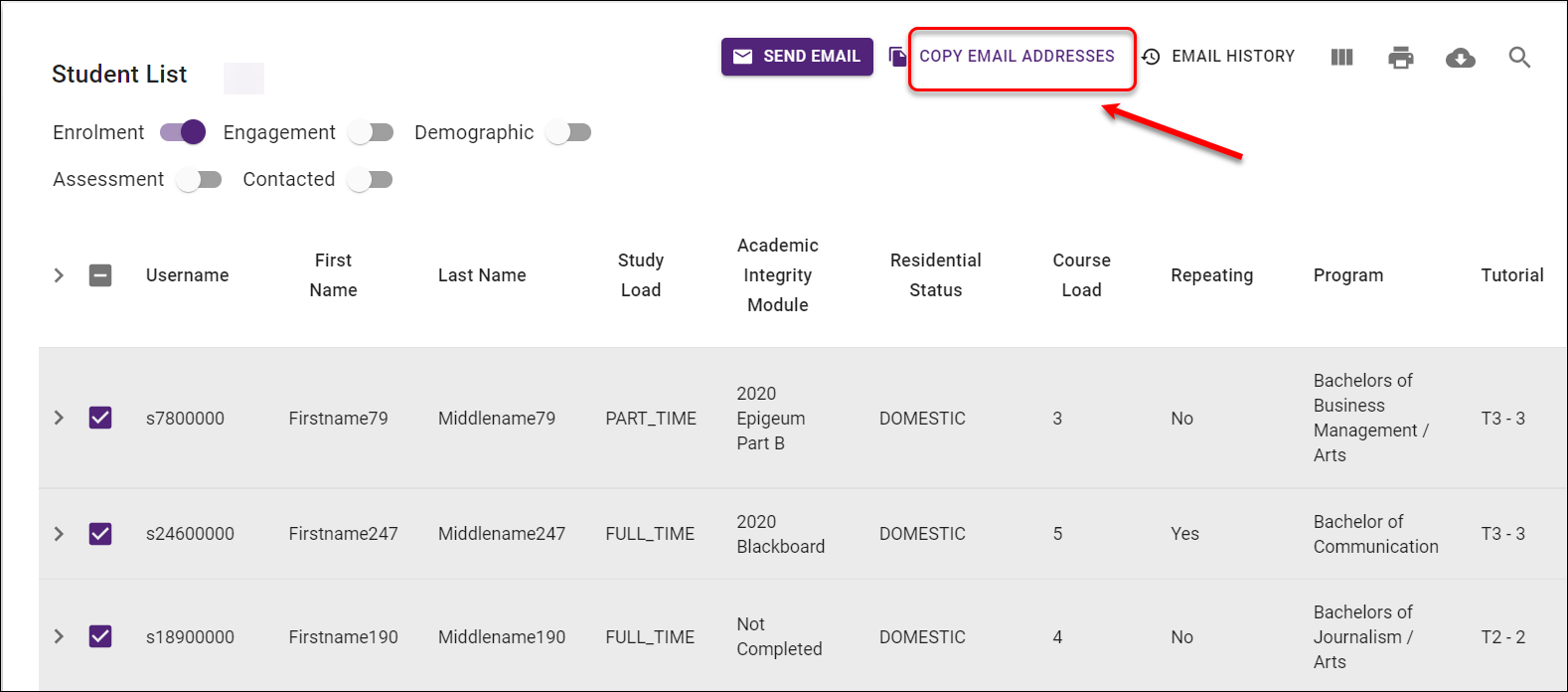The height and width of the screenshot is (692, 1568).
Task: Click the print icon
Action: pyautogui.click(x=1401, y=58)
